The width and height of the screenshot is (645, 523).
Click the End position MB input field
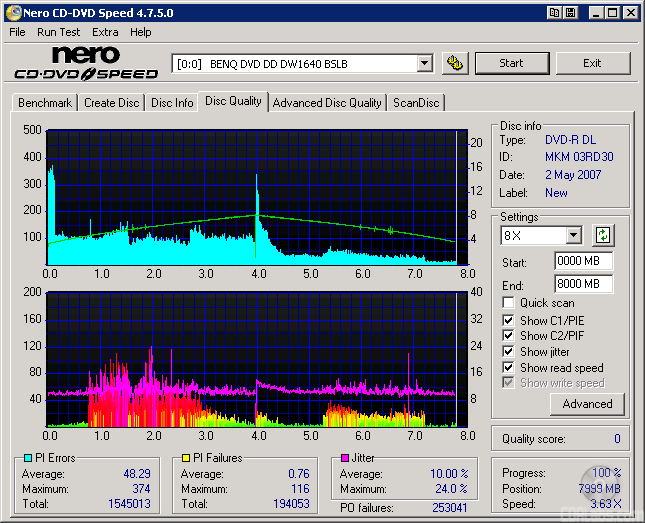[583, 284]
